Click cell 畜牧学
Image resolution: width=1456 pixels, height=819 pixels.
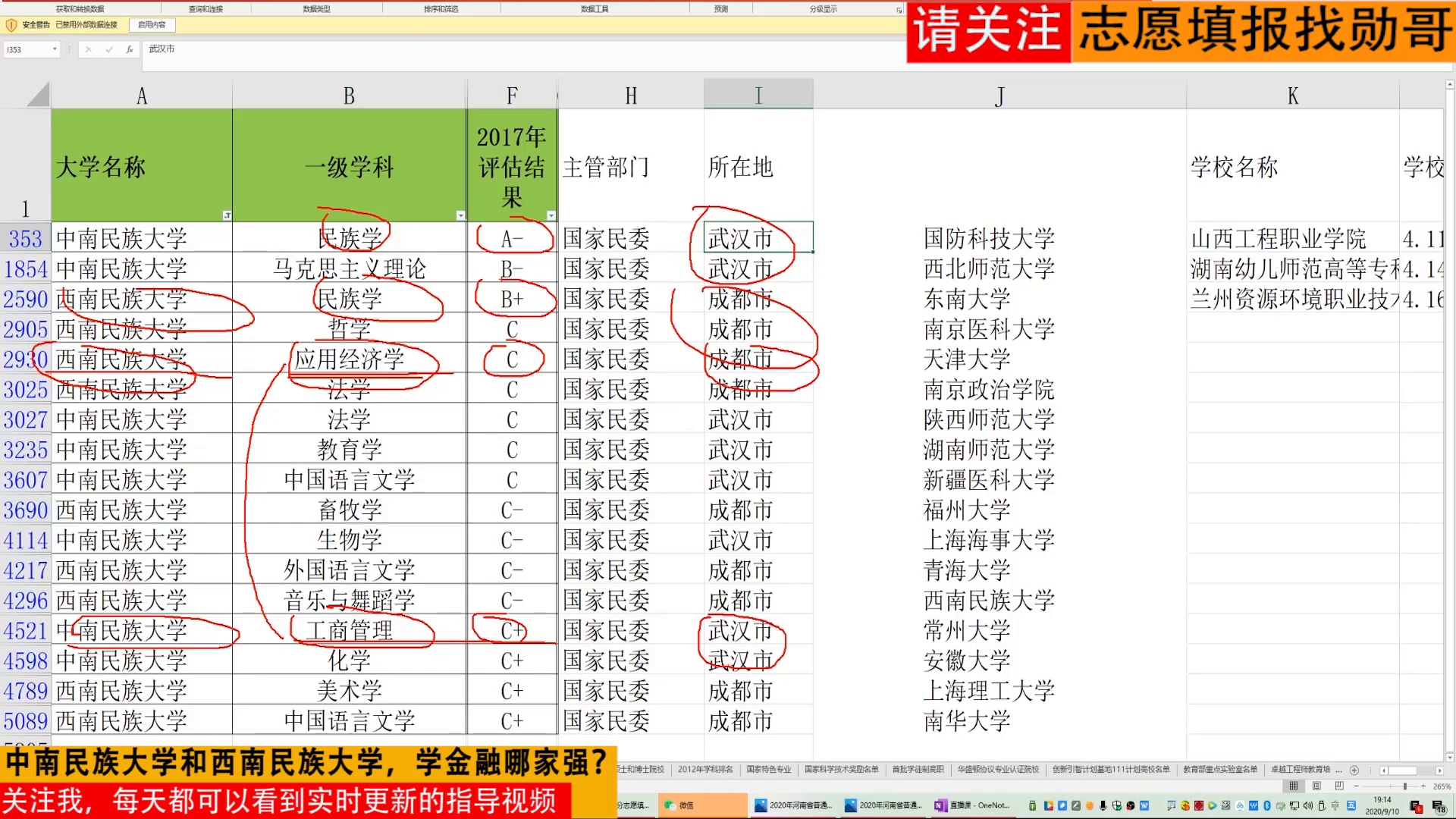coord(349,510)
